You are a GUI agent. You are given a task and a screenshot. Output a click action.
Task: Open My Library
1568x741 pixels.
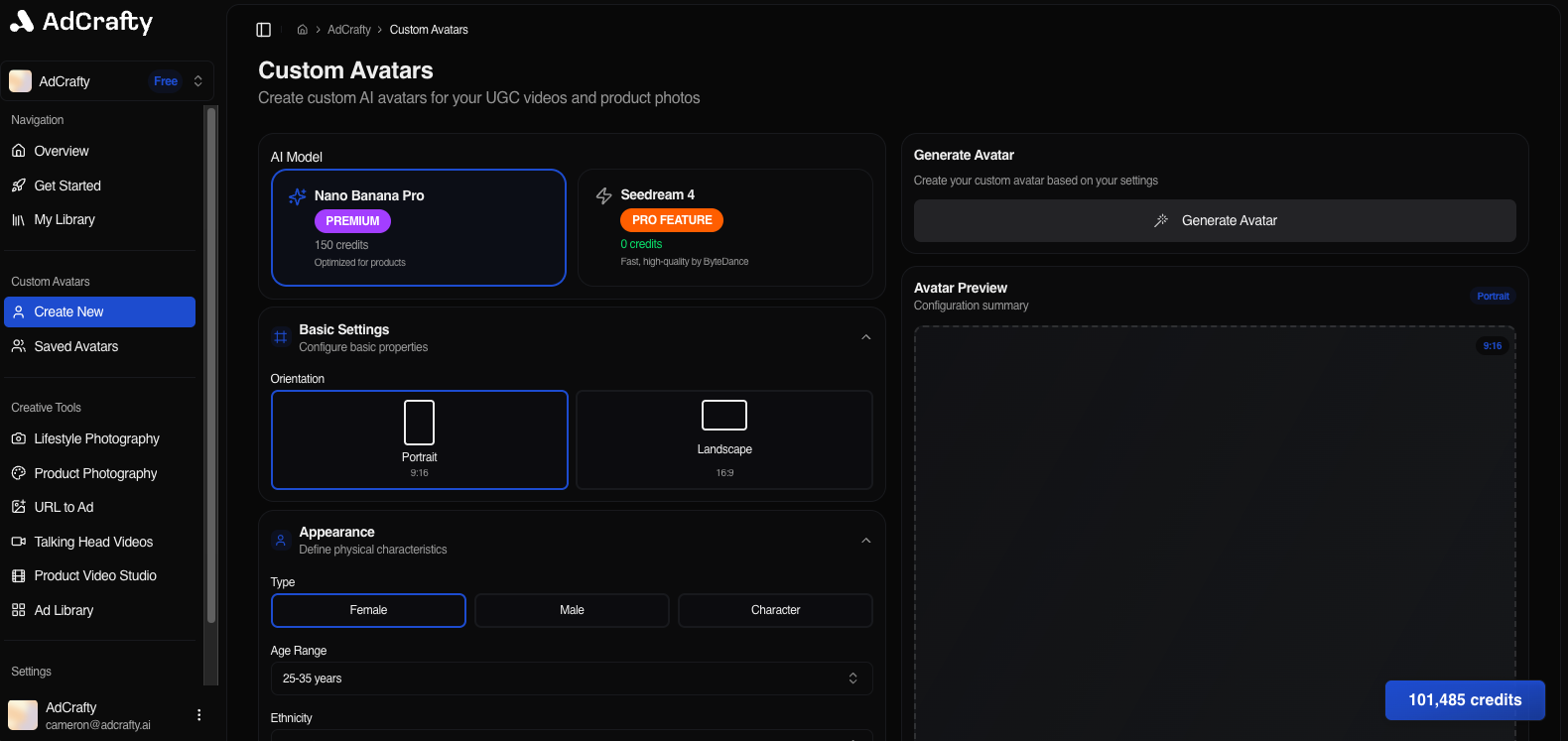[99, 219]
